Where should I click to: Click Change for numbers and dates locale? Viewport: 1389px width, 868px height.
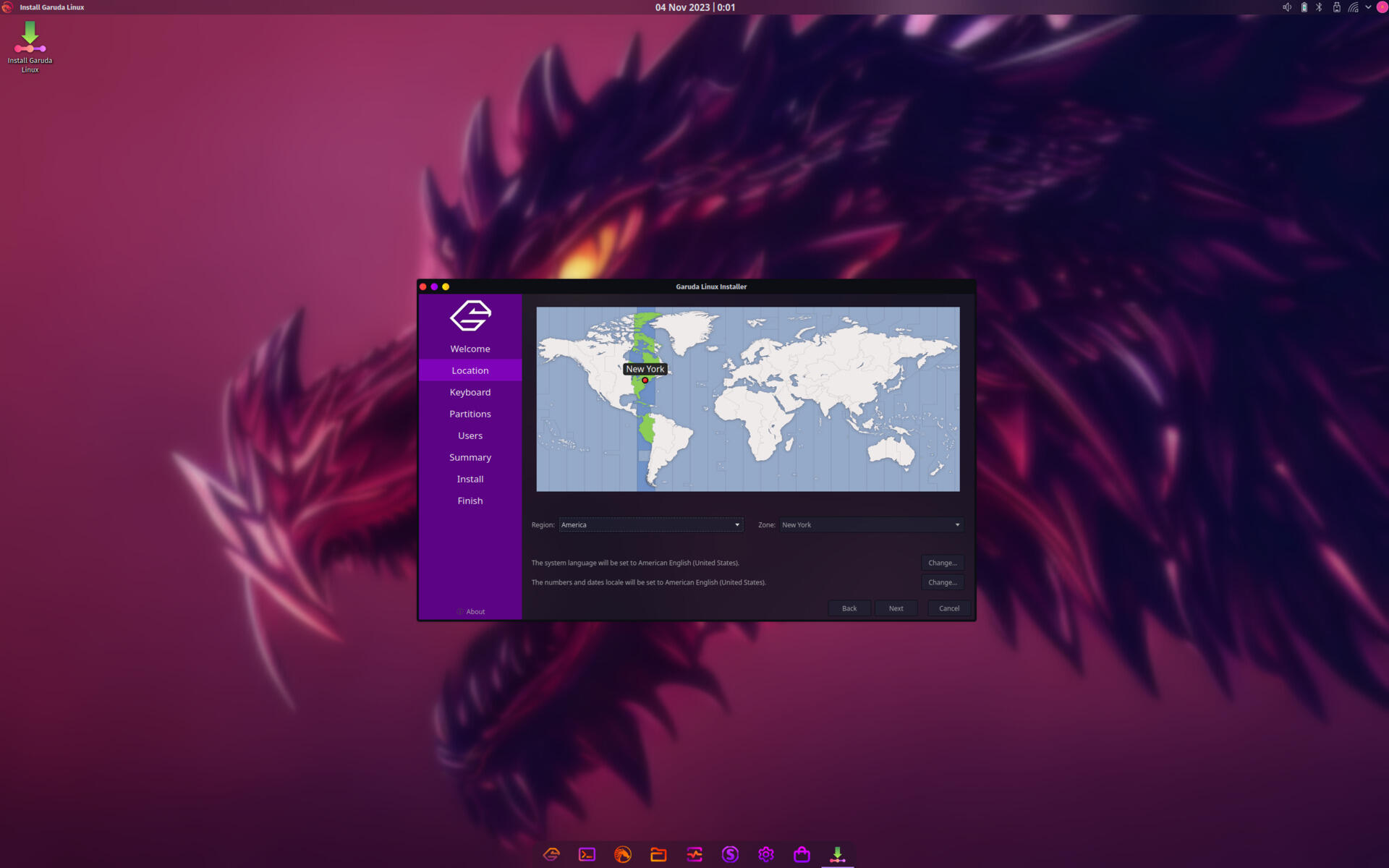[x=942, y=582]
